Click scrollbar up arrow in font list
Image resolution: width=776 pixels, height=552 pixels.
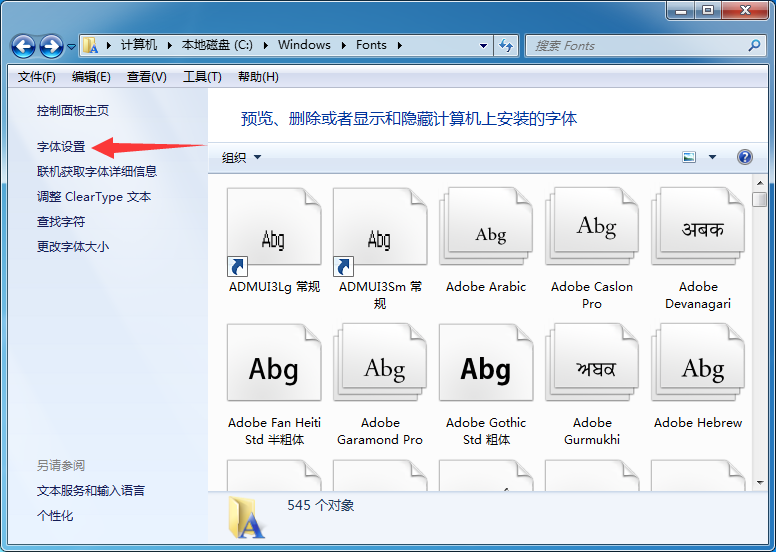click(x=760, y=183)
